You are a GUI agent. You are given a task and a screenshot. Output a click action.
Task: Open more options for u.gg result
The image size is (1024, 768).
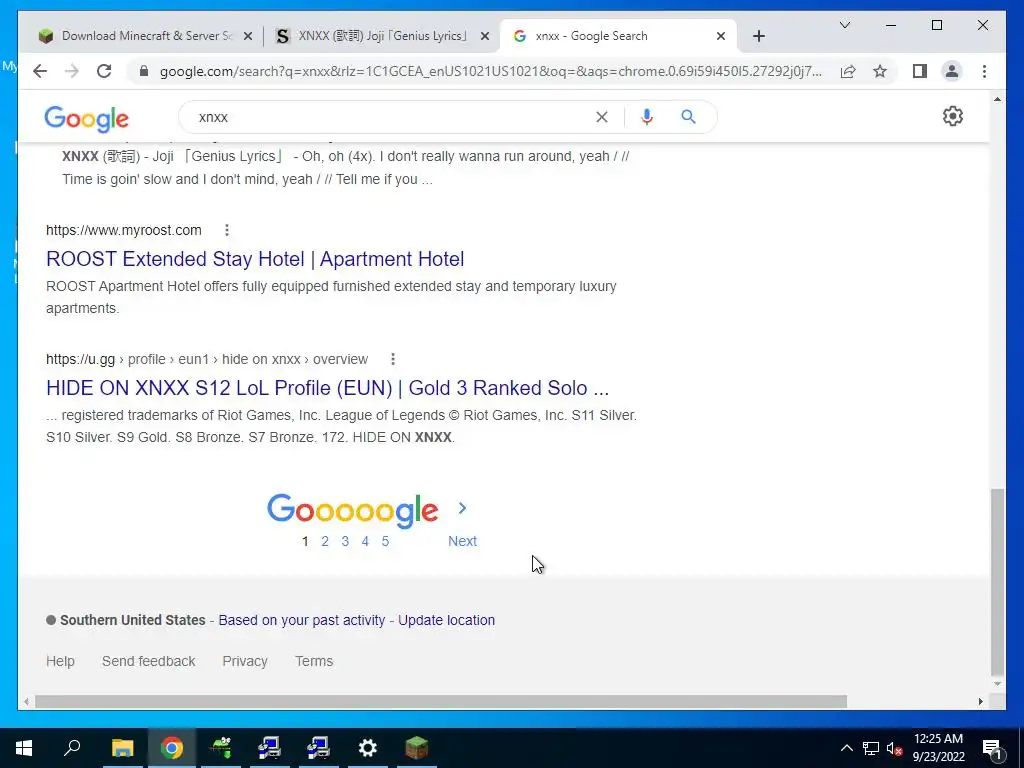click(392, 359)
